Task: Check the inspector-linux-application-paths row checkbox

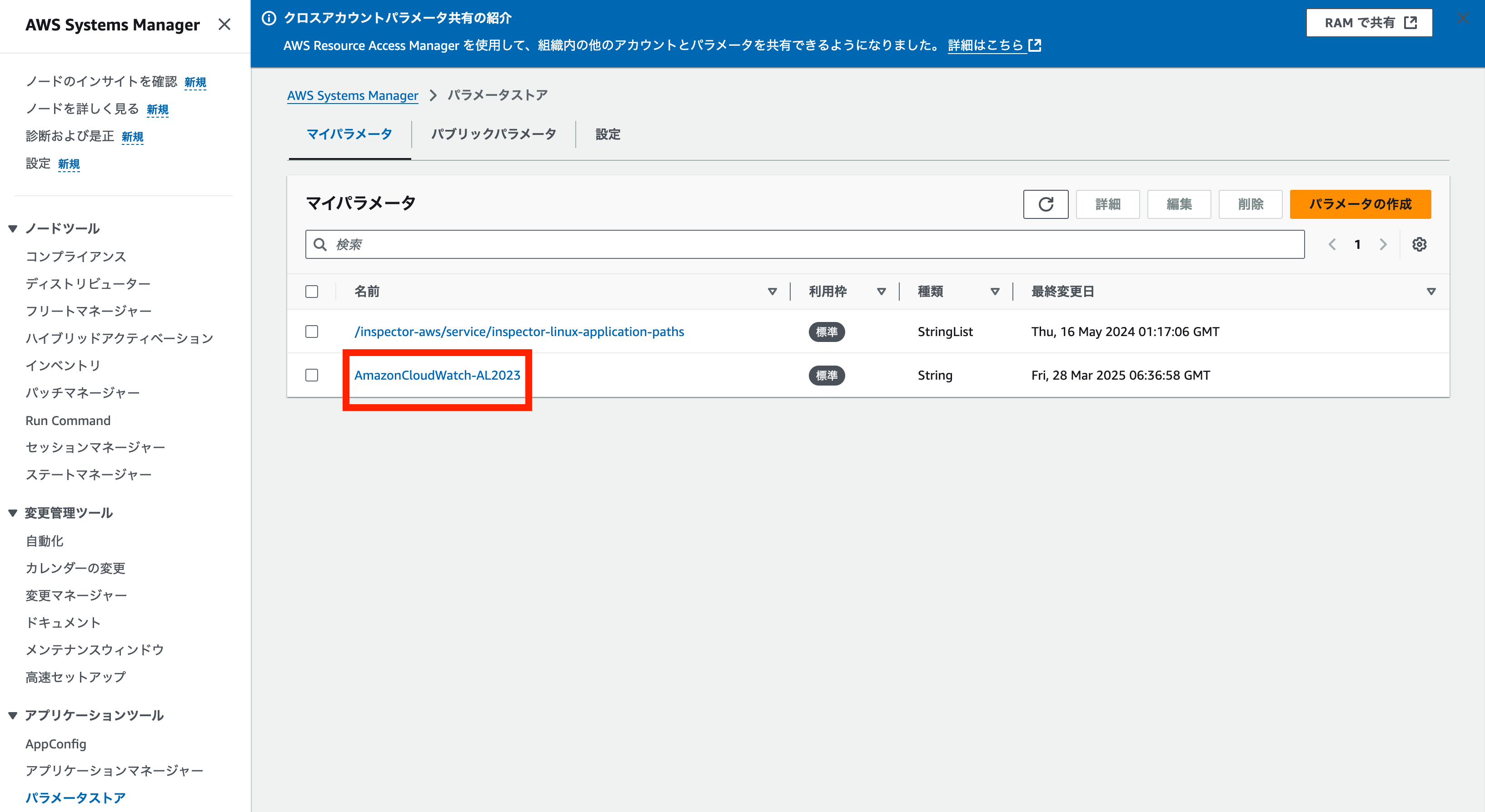Action: (x=312, y=332)
